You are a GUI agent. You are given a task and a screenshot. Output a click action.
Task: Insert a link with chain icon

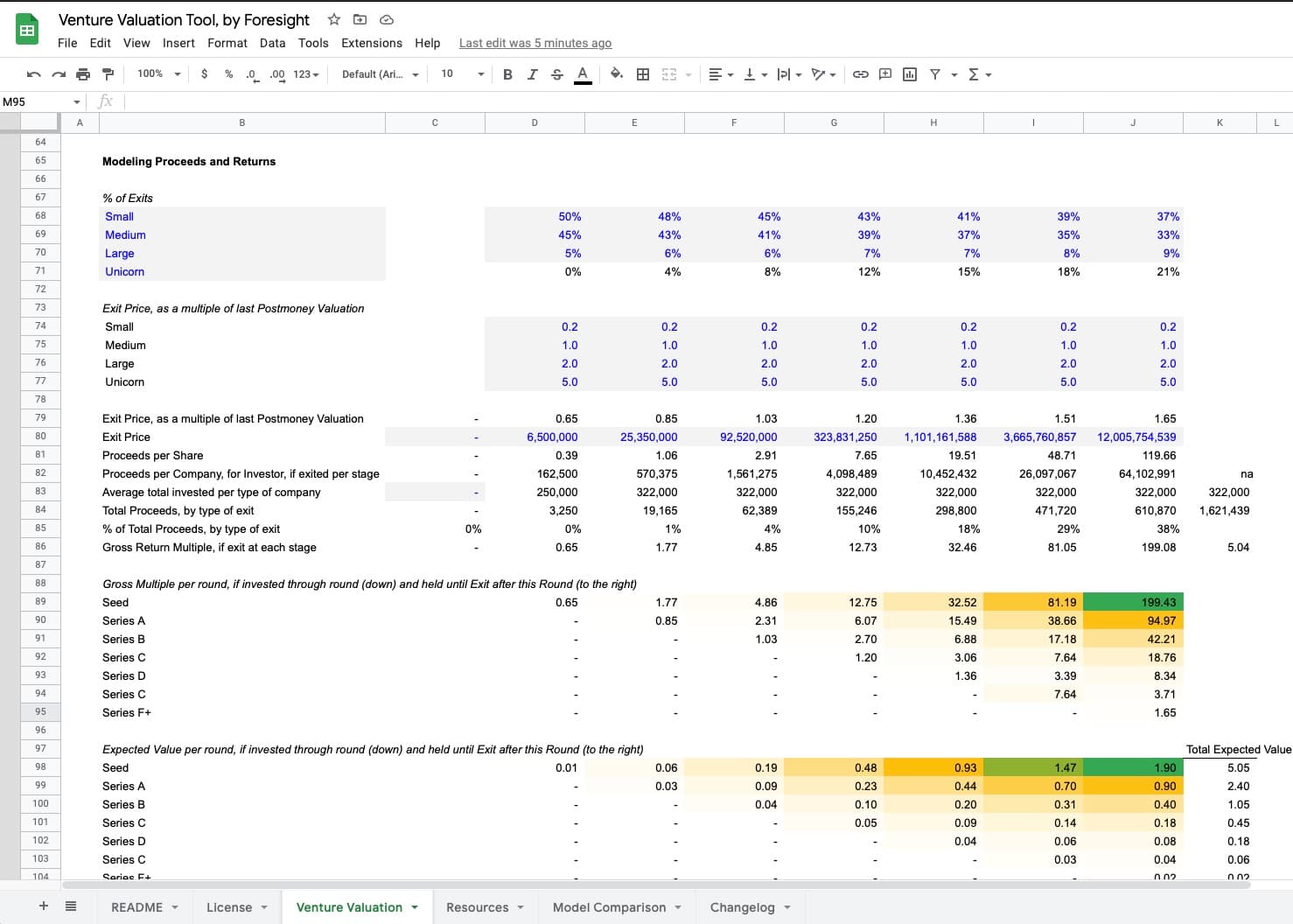861,74
